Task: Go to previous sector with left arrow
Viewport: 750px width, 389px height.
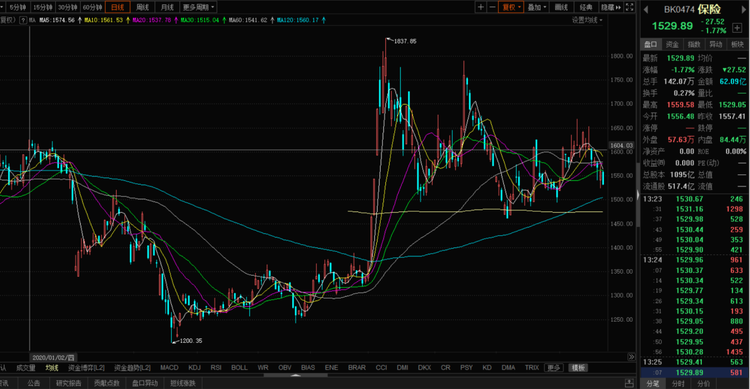Action: [646, 10]
